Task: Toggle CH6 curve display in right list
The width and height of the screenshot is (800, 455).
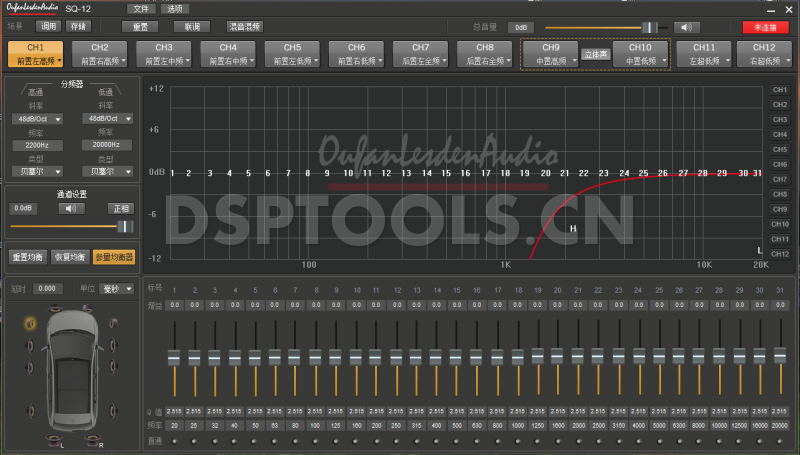Action: 780,164
